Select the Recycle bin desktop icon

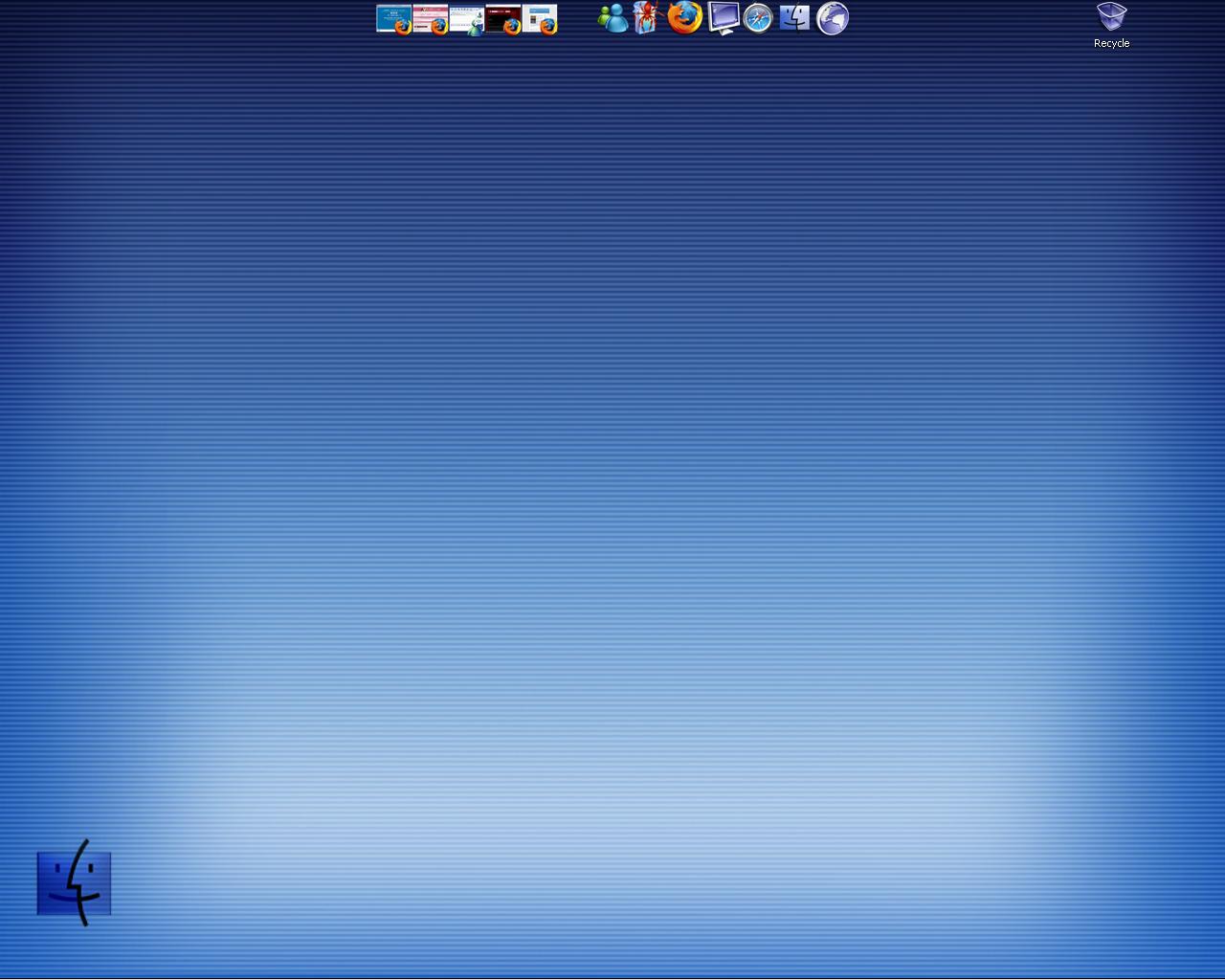(x=1111, y=17)
